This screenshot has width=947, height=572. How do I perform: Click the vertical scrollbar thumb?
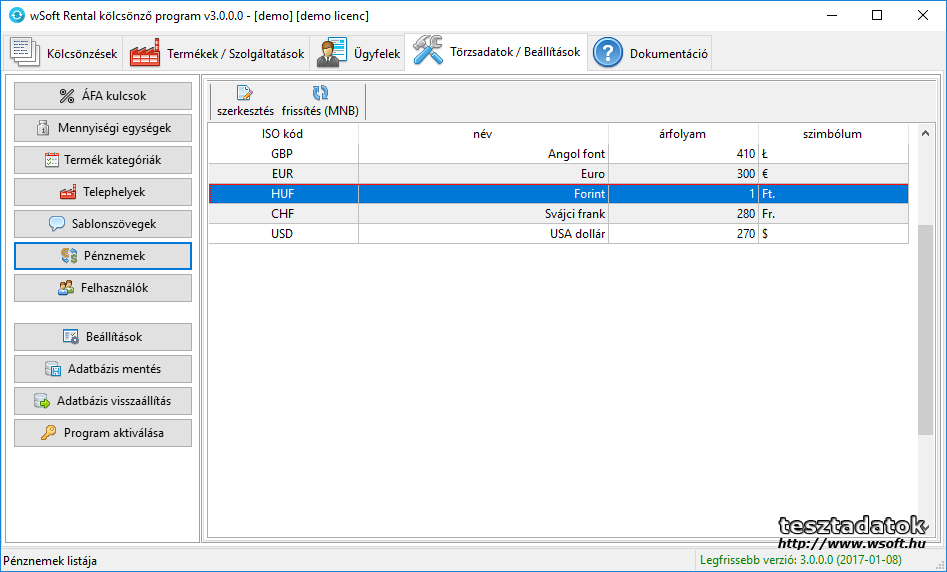(925, 330)
